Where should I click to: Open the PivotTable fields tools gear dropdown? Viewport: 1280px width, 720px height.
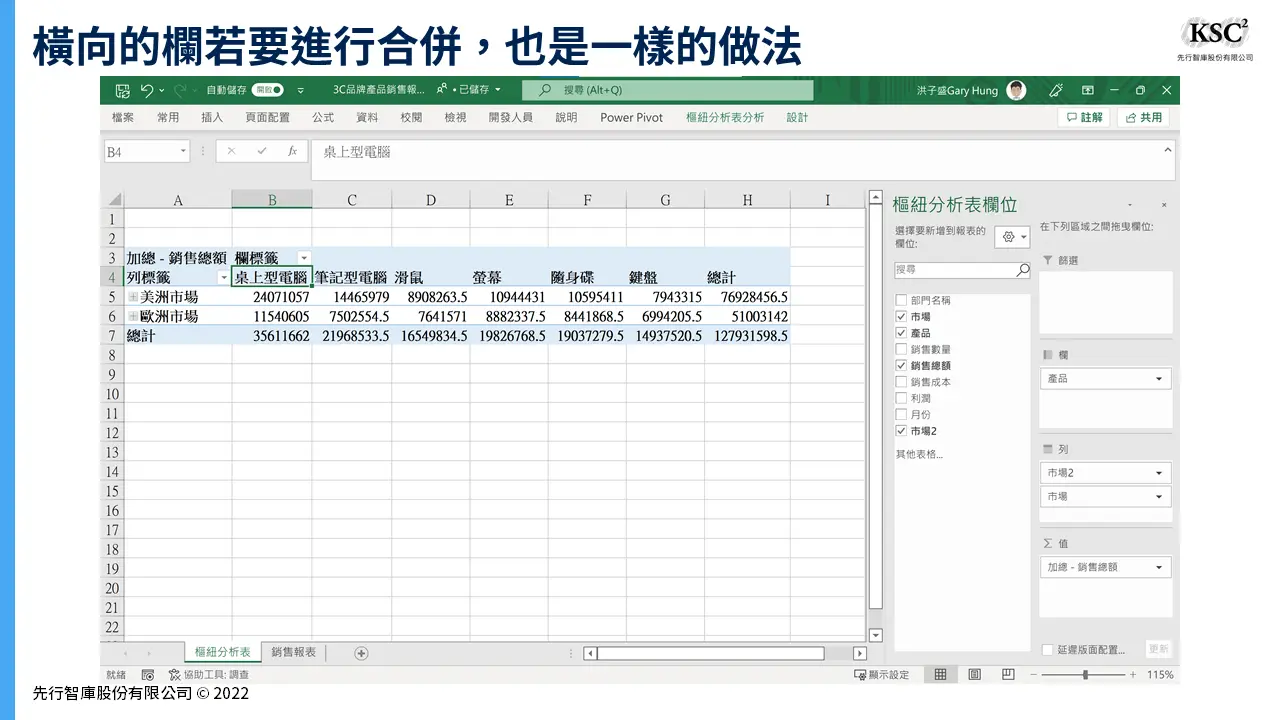click(x=1014, y=237)
